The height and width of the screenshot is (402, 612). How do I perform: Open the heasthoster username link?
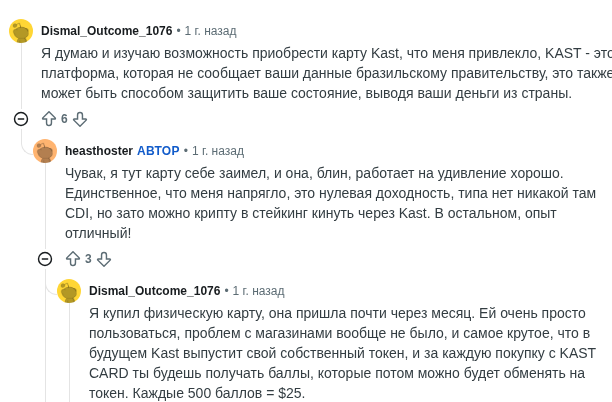tap(99, 151)
